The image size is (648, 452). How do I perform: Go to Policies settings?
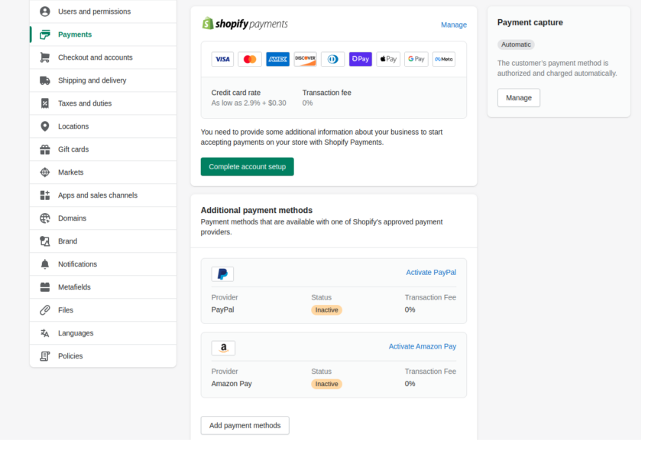point(103,356)
